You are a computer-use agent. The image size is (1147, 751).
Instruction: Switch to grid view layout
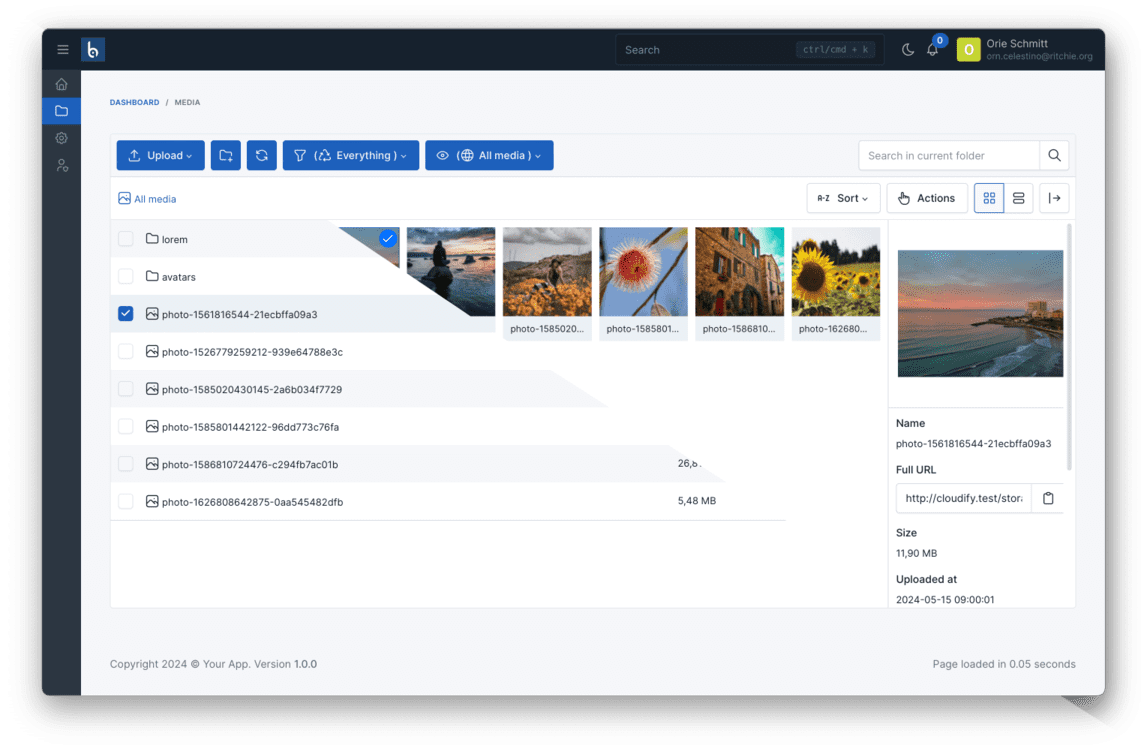(989, 198)
